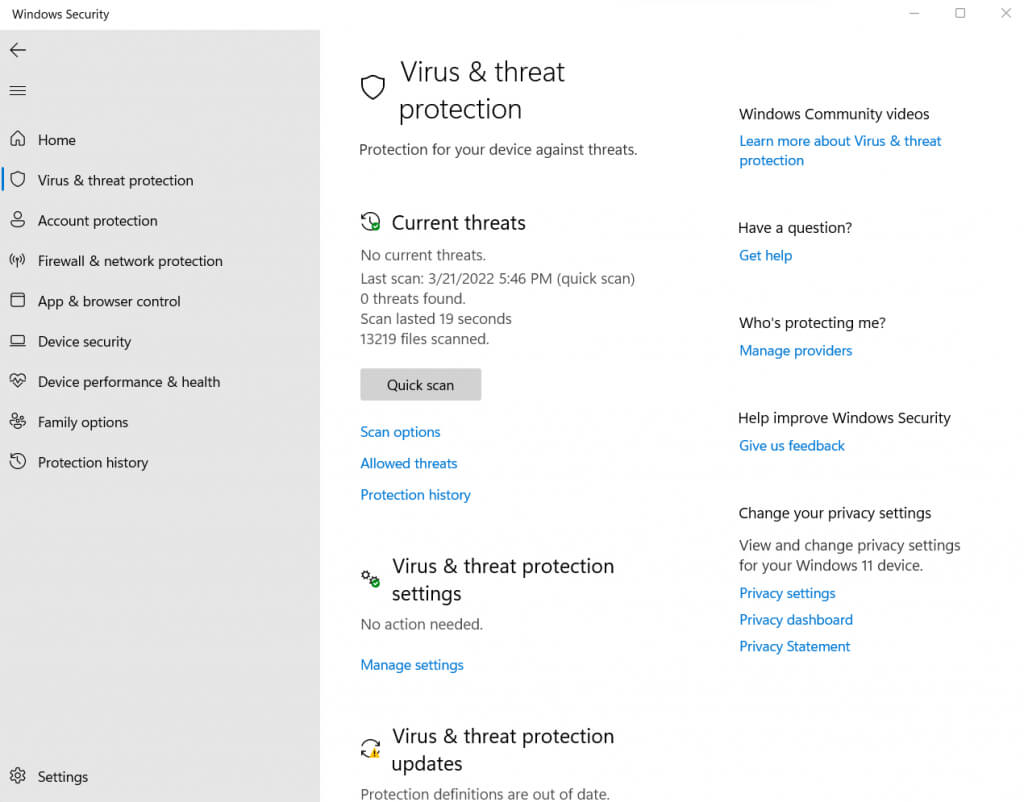Click the App & browser control icon
Image resolution: width=1024 pixels, height=802 pixels.
(x=17, y=301)
